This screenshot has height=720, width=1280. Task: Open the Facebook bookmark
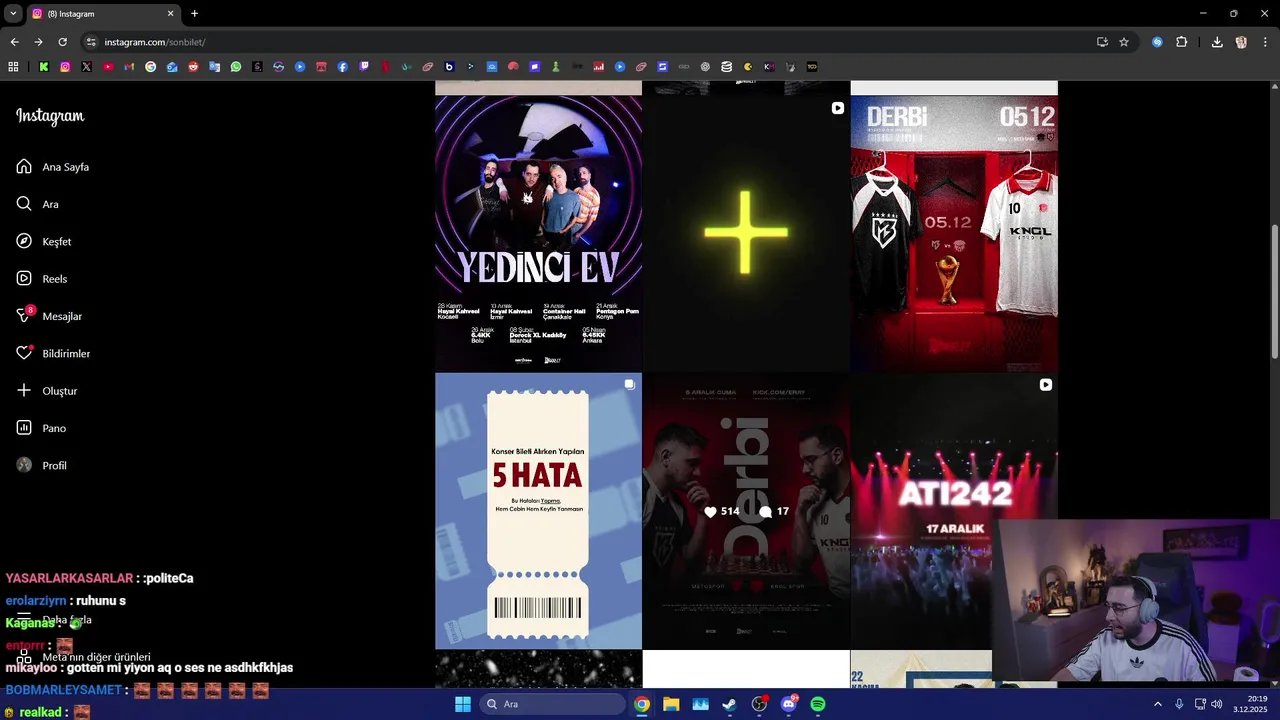(x=342, y=67)
